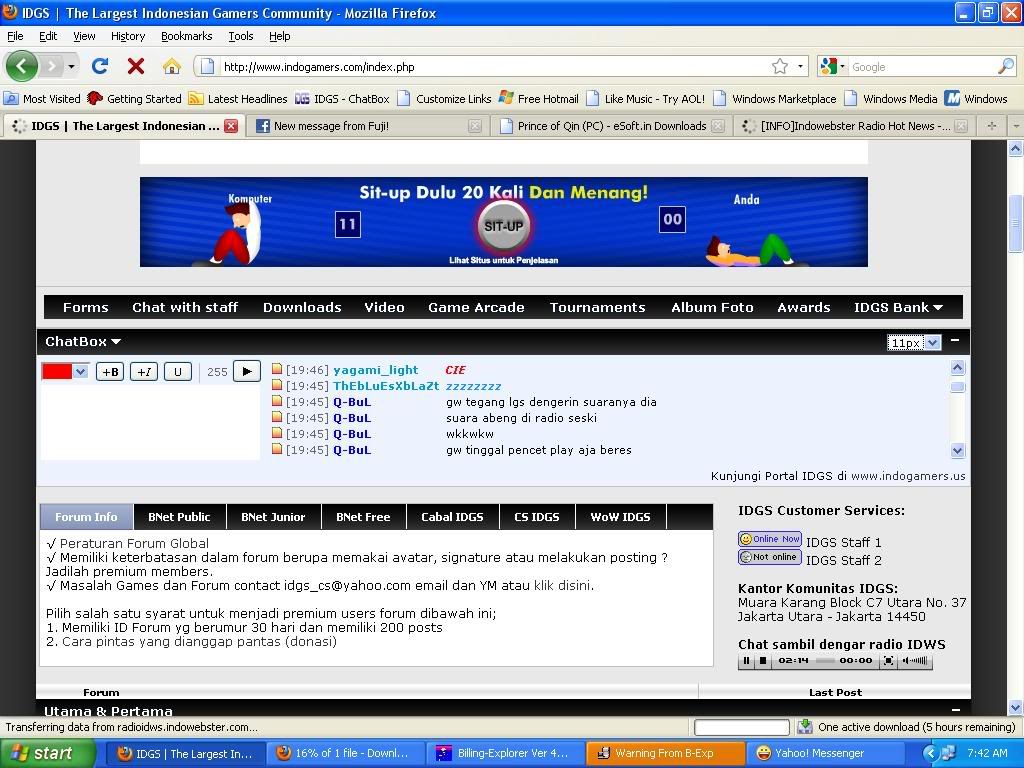Open the tab list dropdown arrow

[x=1016, y=126]
